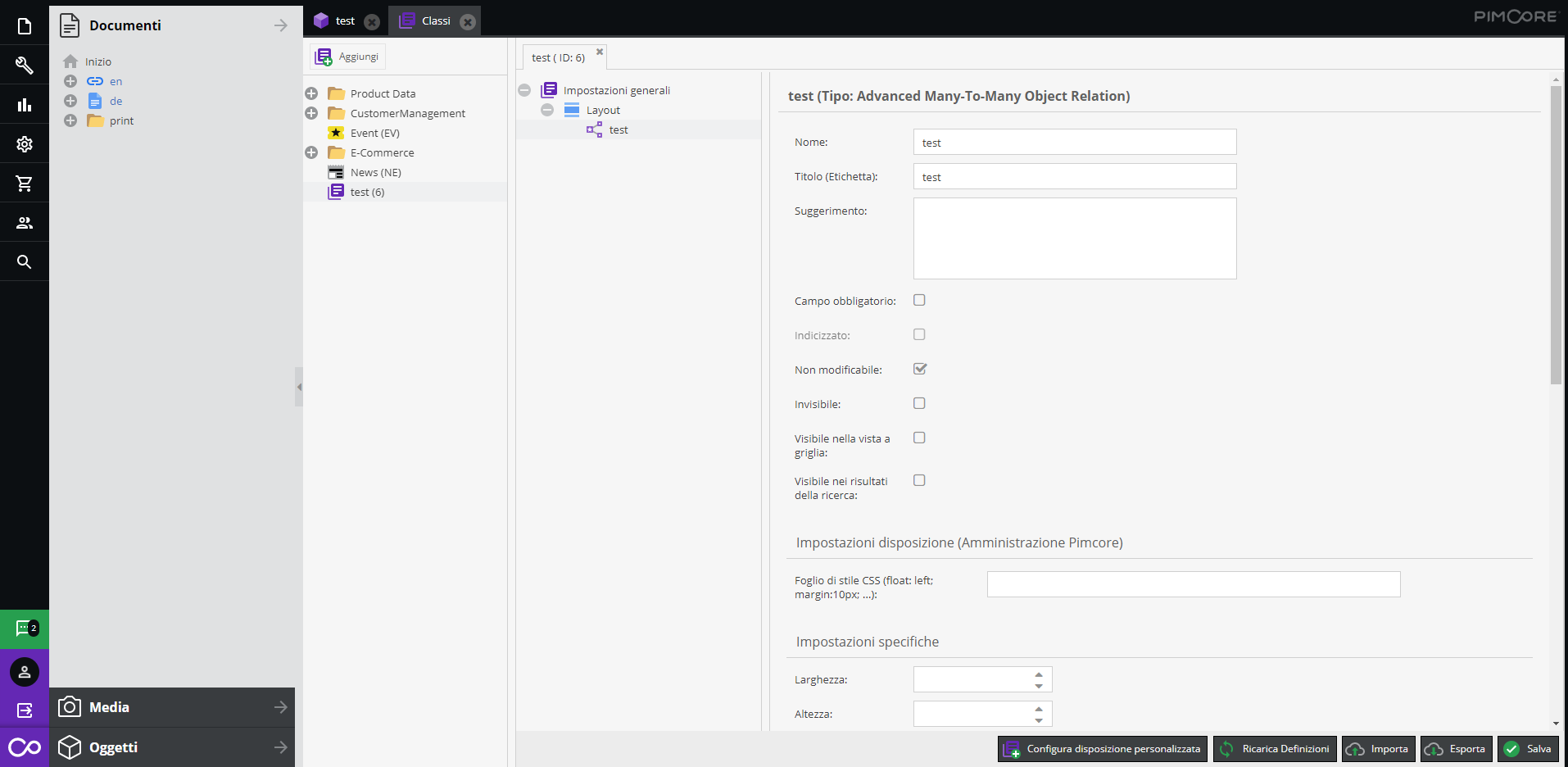The image size is (1568, 767).
Task: Collapse the Layout tree node
Action: tap(547, 110)
